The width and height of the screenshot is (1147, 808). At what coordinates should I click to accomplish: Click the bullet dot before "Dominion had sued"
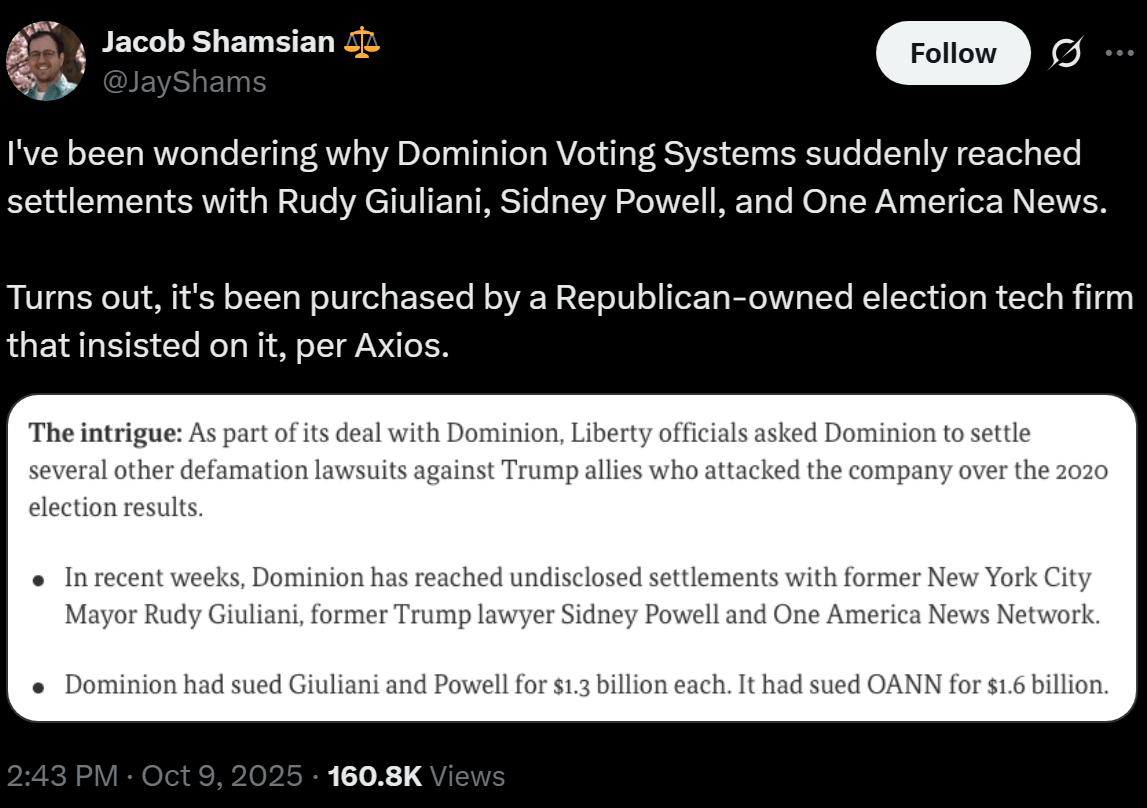38,688
